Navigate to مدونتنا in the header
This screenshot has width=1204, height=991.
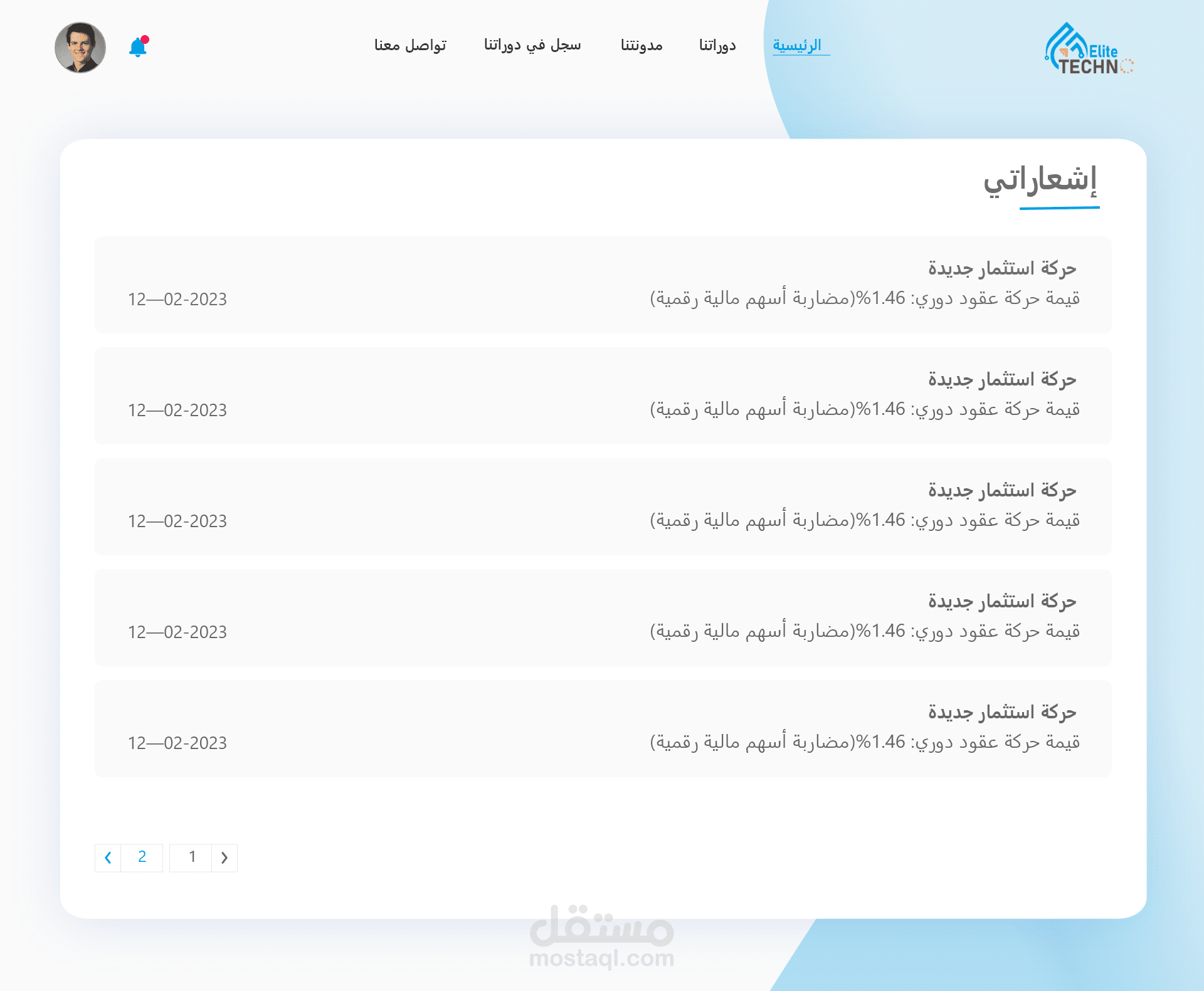click(x=642, y=46)
